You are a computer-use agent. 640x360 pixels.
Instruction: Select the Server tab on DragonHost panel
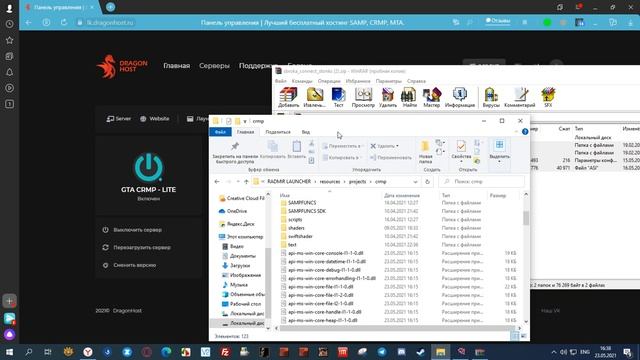click(119, 119)
